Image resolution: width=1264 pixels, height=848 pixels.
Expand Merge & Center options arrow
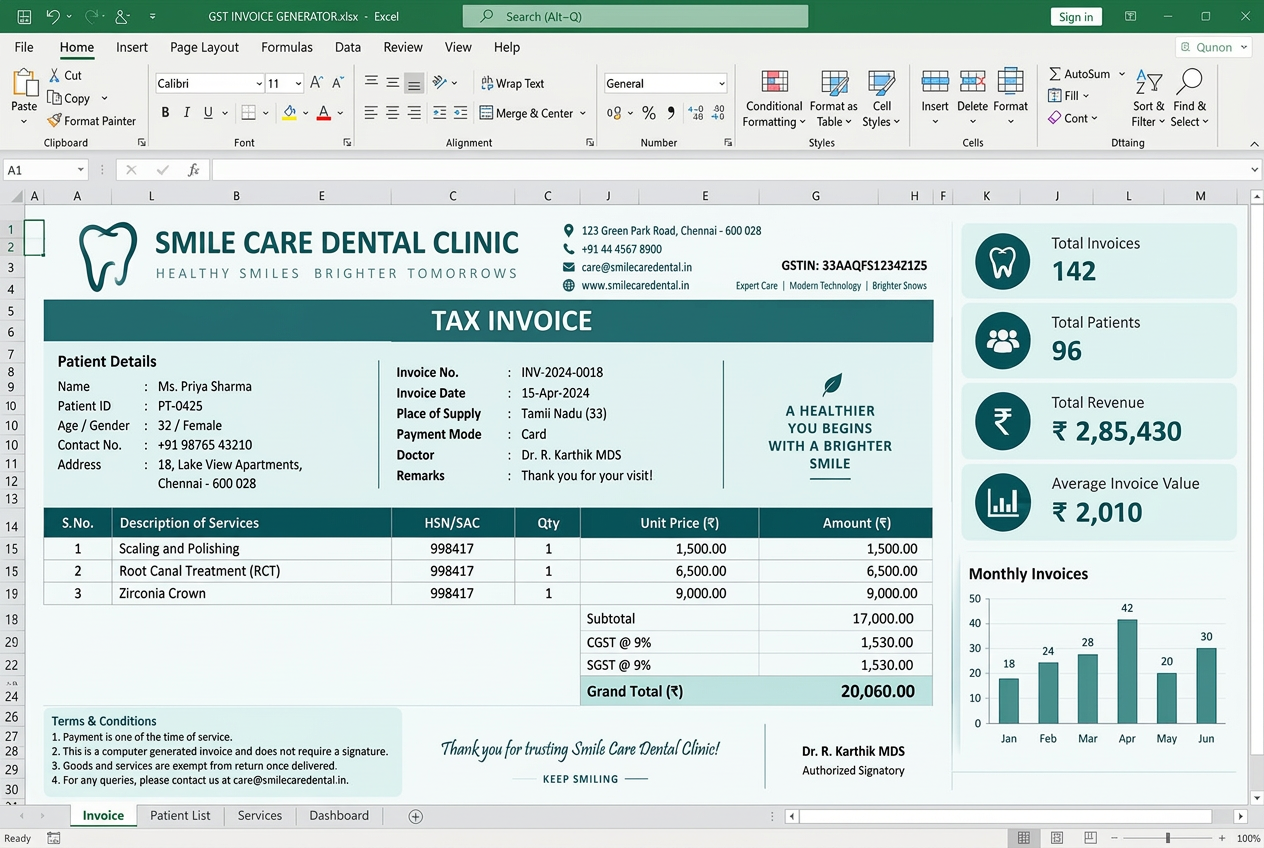(583, 113)
